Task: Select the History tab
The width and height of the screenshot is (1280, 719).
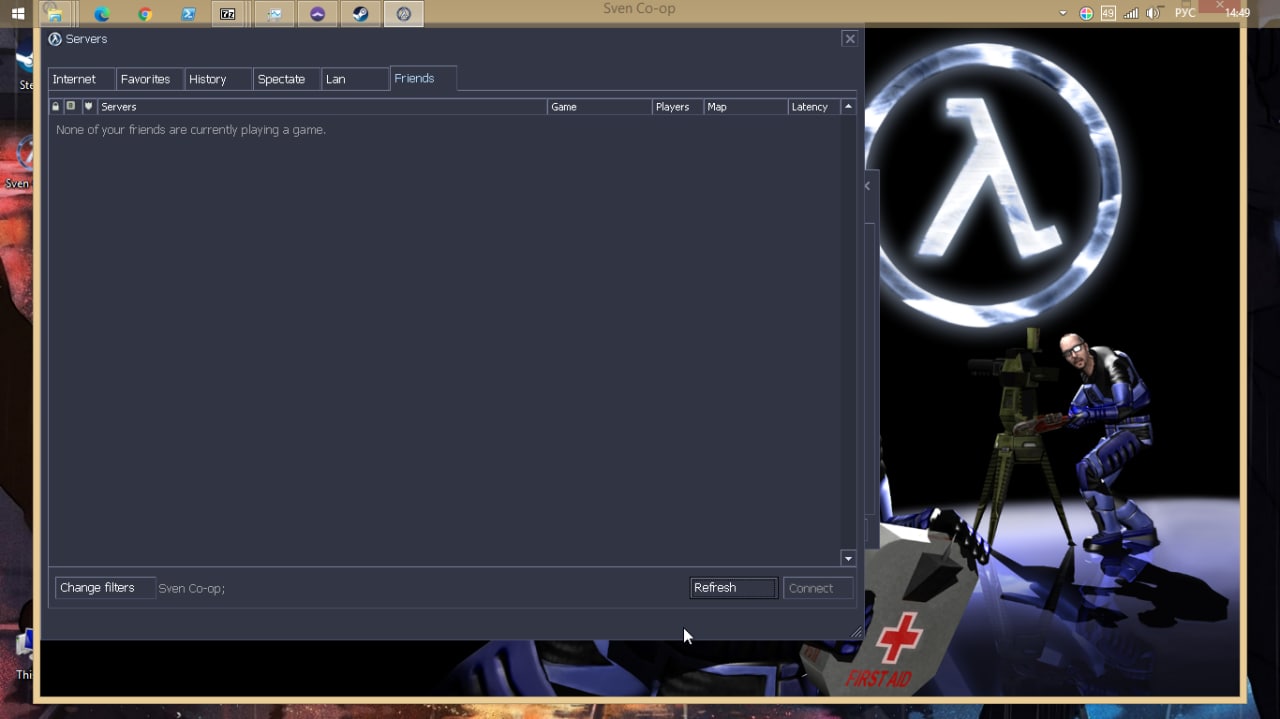Action: (217, 79)
